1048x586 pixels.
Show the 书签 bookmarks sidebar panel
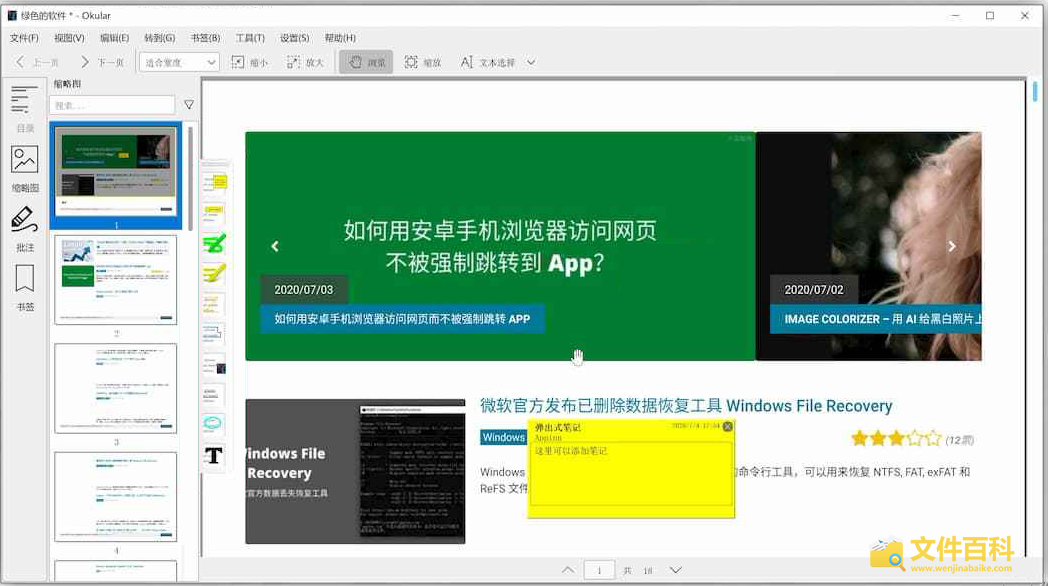(25, 288)
